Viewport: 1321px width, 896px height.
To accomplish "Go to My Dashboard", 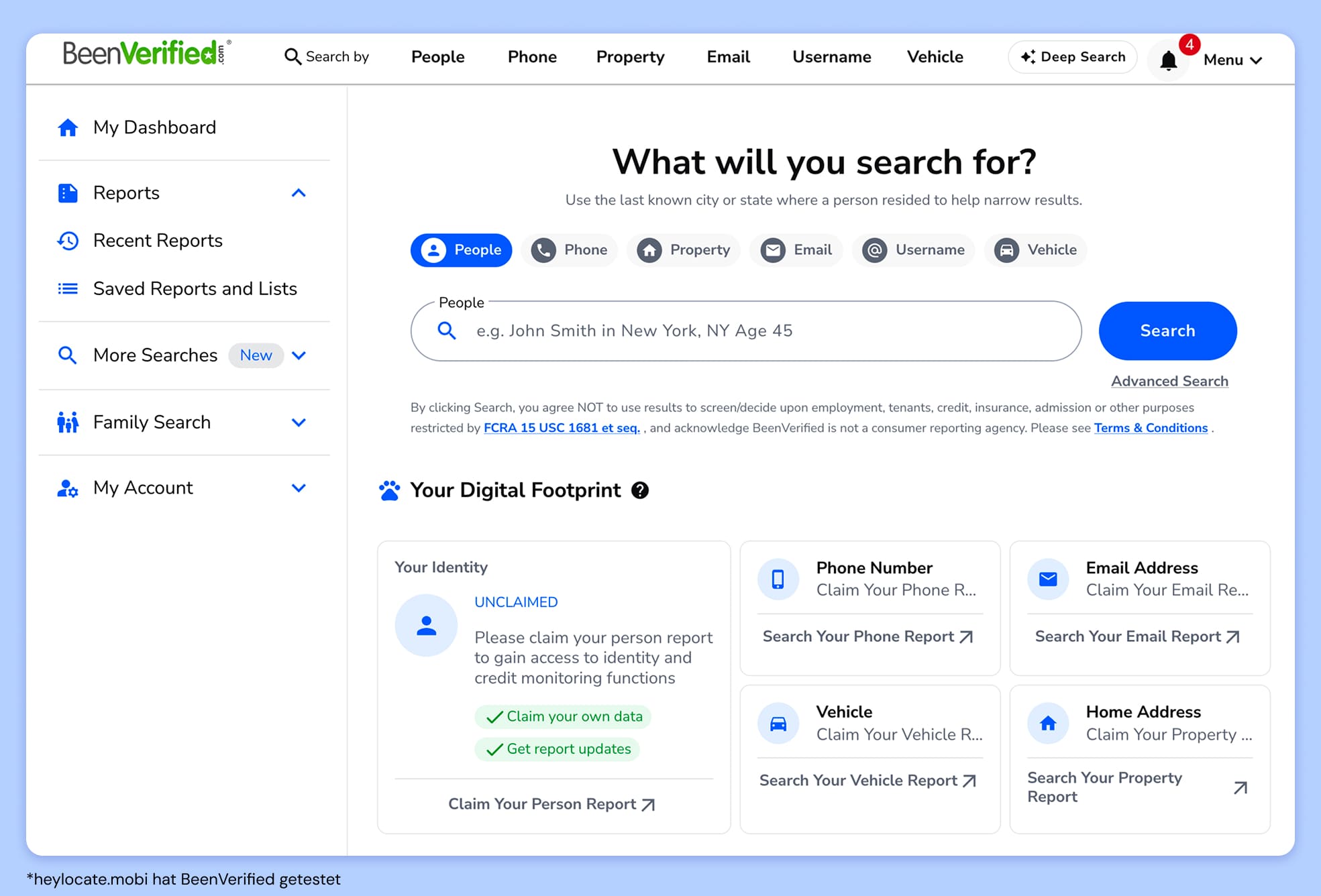I will [x=154, y=127].
